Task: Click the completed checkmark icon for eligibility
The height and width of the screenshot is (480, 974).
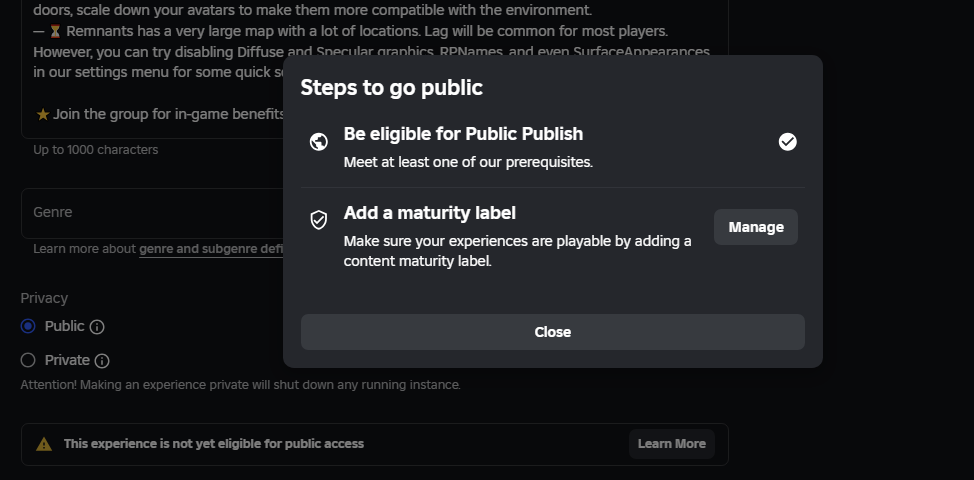Action: pyautogui.click(x=788, y=142)
